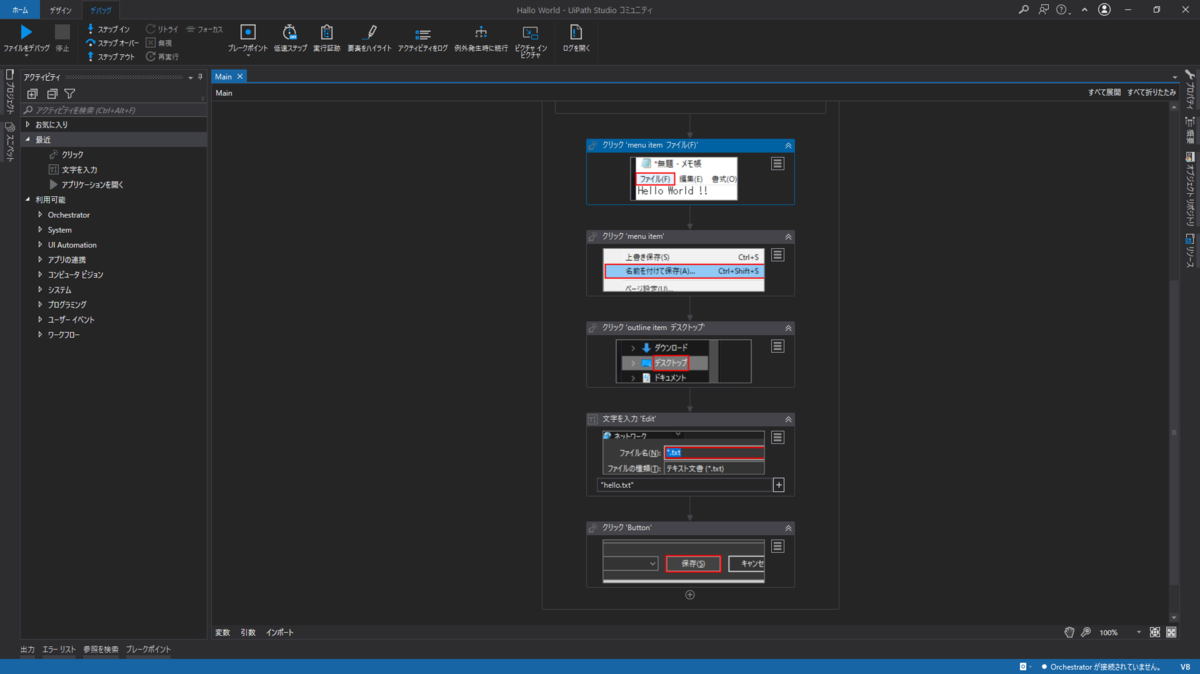Toggle ブレークポイント breakpoint icon
The height and width of the screenshot is (674, 1200).
click(x=248, y=32)
